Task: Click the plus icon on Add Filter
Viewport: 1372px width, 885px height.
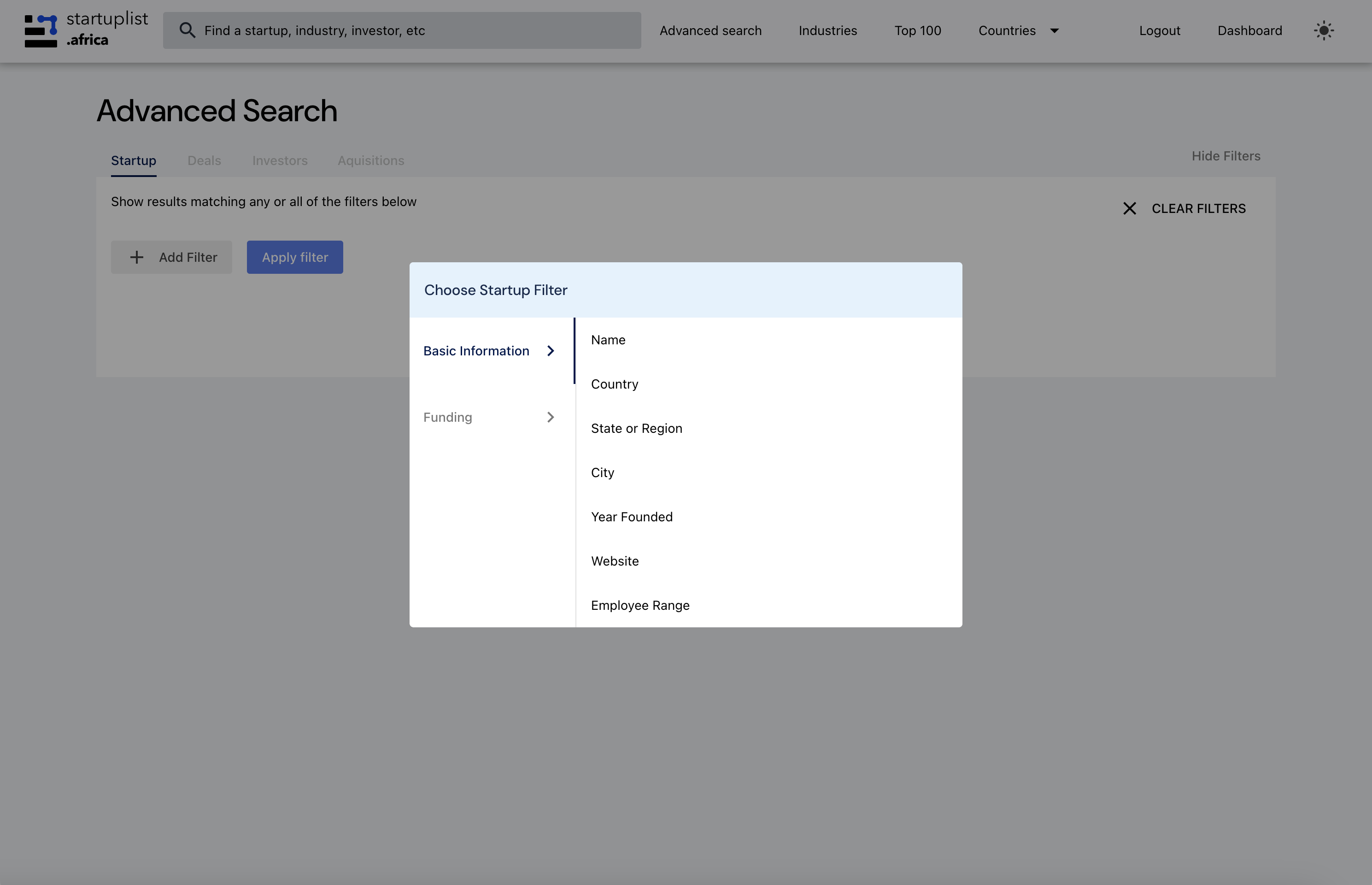Action: (x=137, y=257)
